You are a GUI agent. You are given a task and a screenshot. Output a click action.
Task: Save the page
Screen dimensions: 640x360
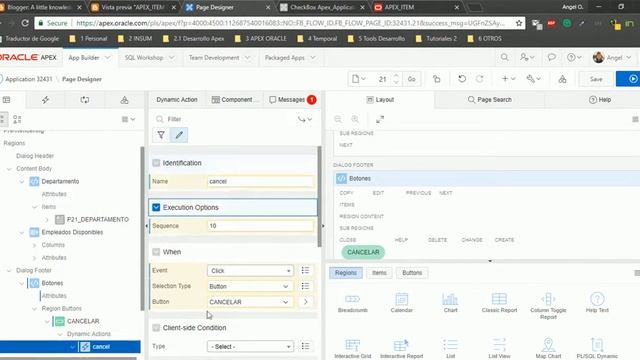tap(596, 79)
